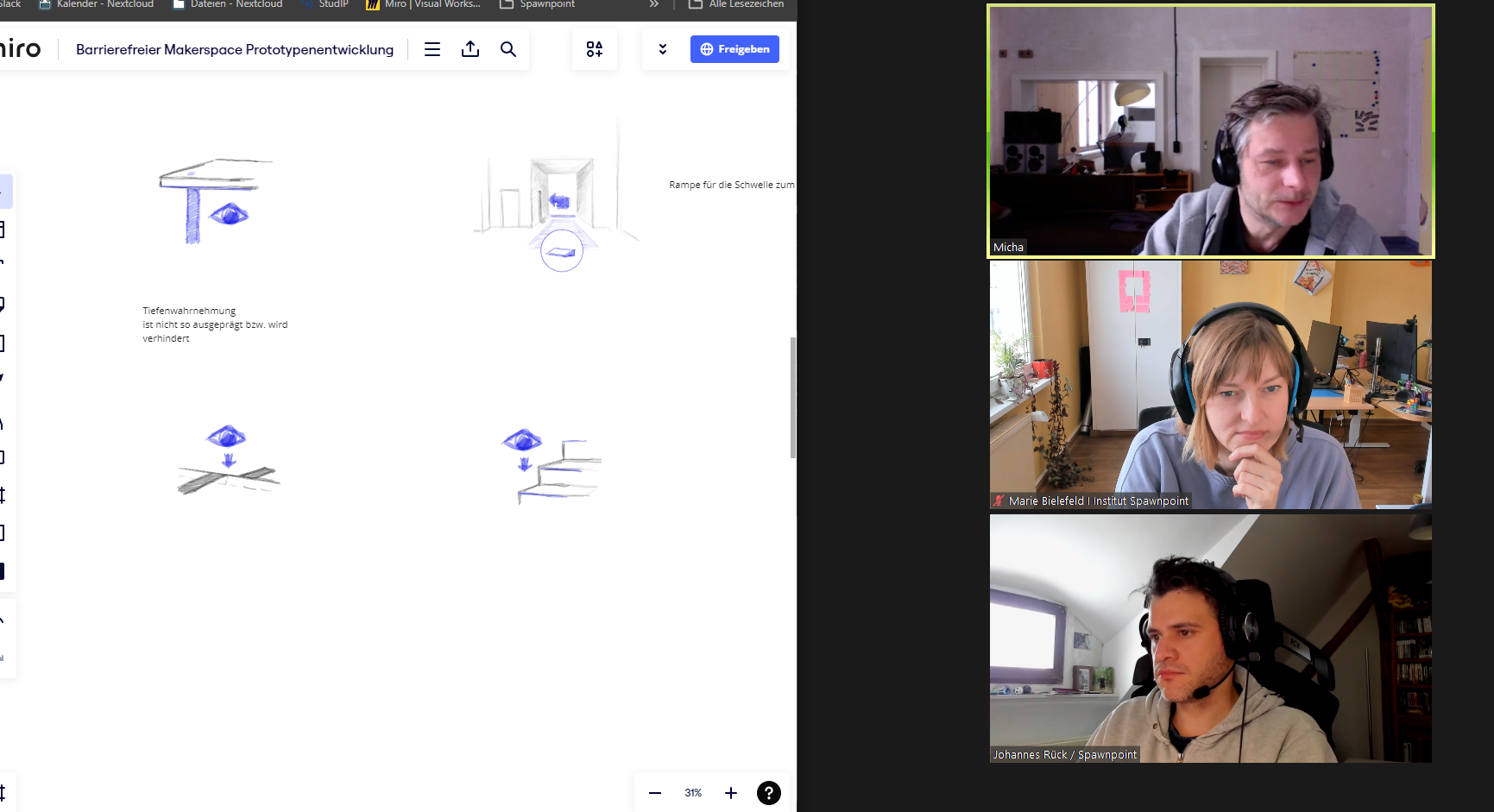Open board search with magnifier icon
The width and height of the screenshot is (1494, 812).
(x=508, y=49)
